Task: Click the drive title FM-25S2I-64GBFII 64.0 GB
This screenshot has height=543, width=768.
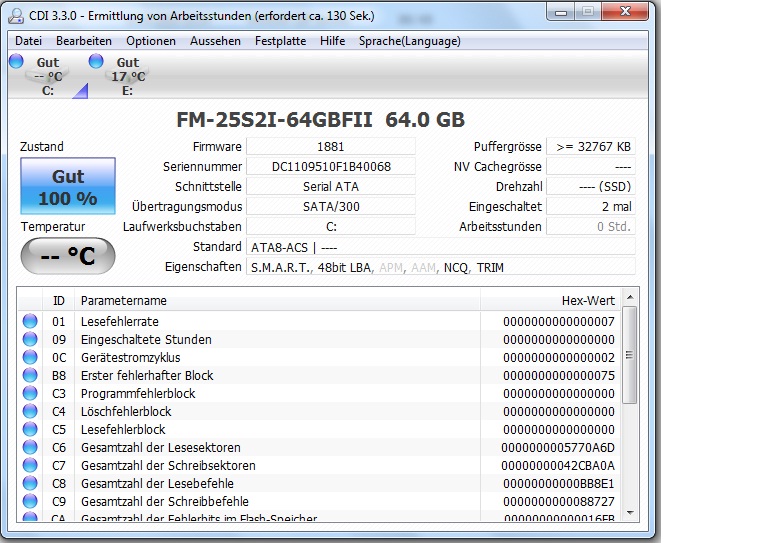Action: (320, 119)
